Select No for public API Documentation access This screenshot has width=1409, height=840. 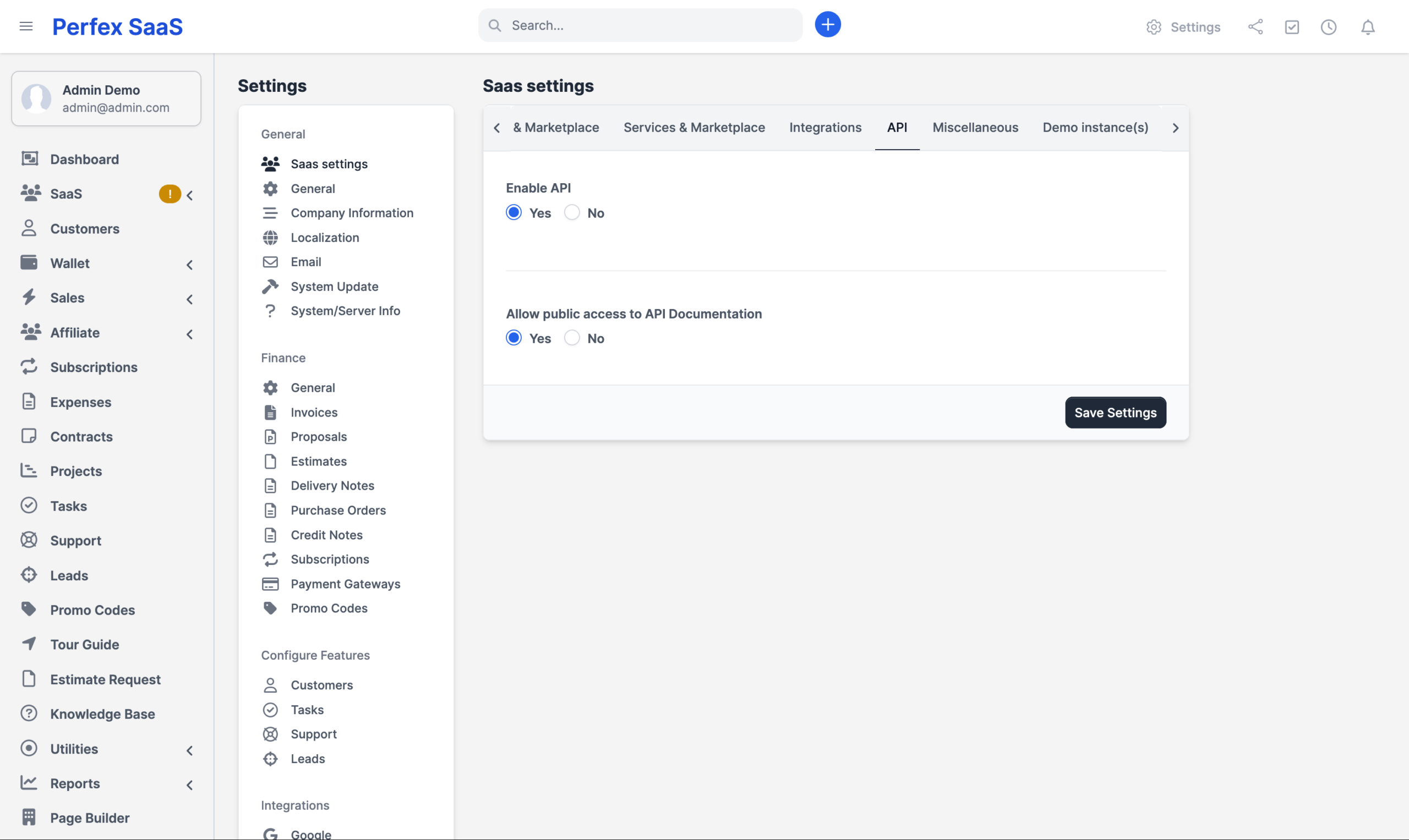[571, 338]
